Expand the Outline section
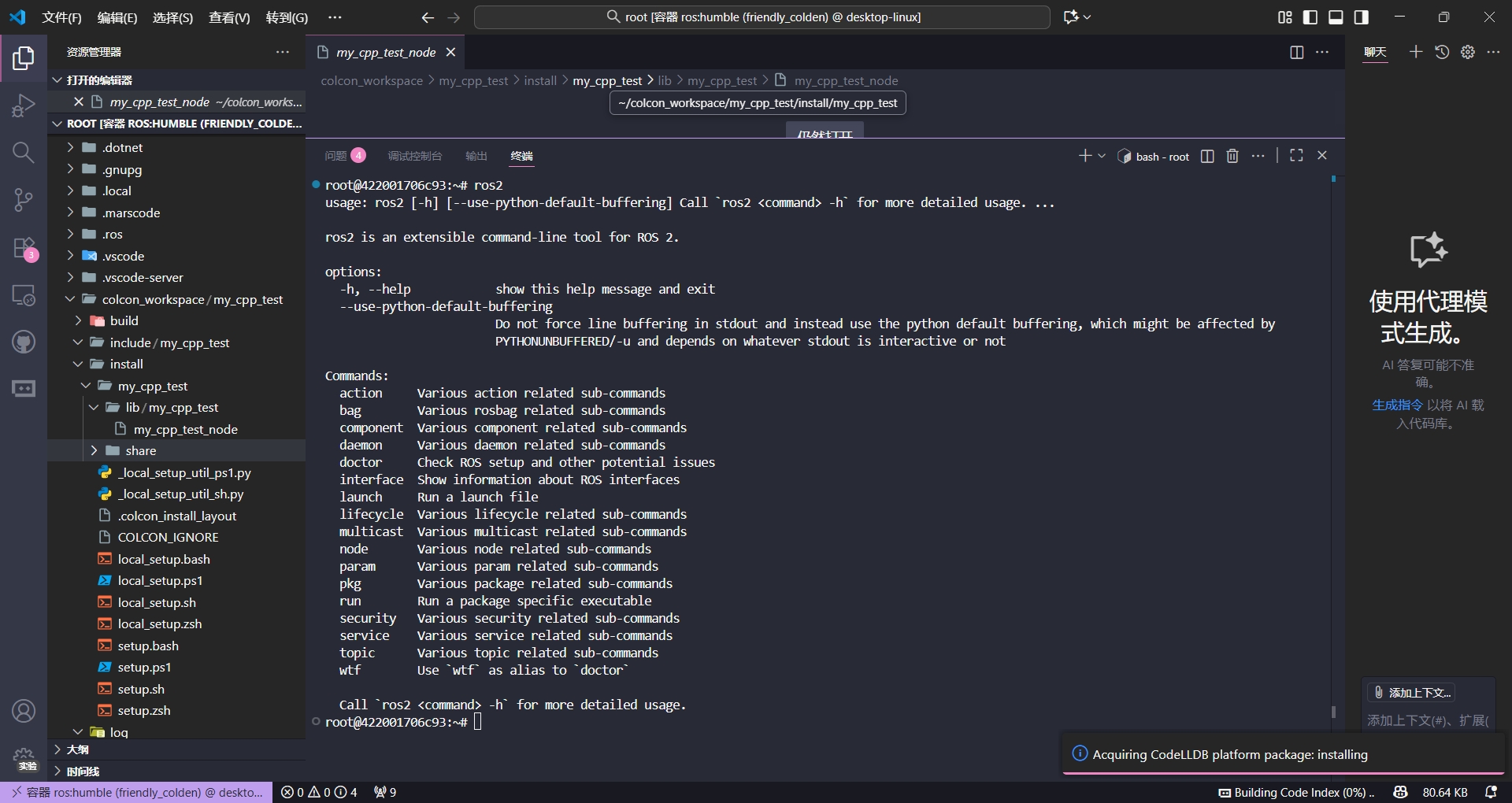The width and height of the screenshot is (1512, 803). coord(176,749)
